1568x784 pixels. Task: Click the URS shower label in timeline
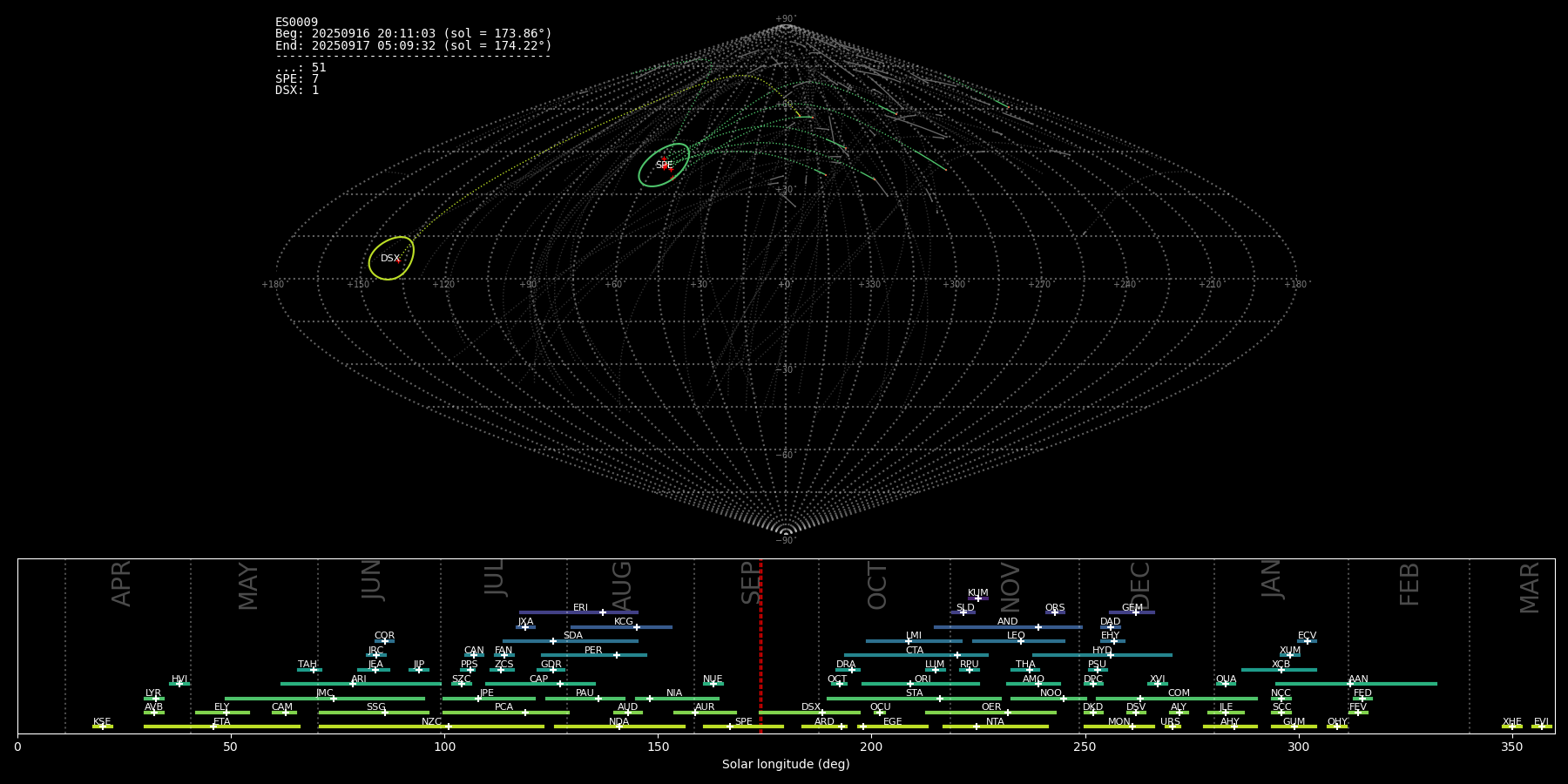(1170, 722)
